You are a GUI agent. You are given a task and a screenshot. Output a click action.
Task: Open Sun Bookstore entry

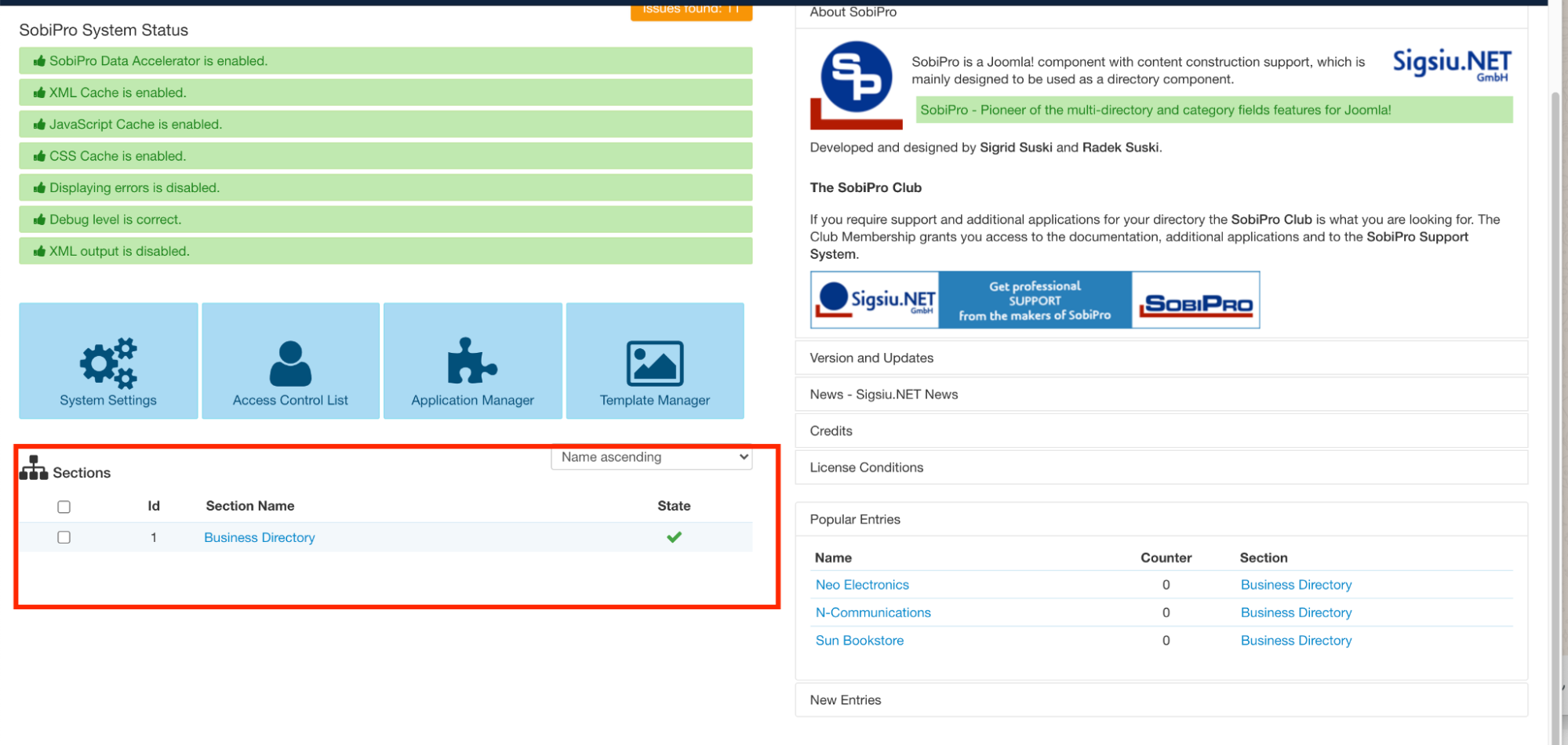[x=860, y=641]
